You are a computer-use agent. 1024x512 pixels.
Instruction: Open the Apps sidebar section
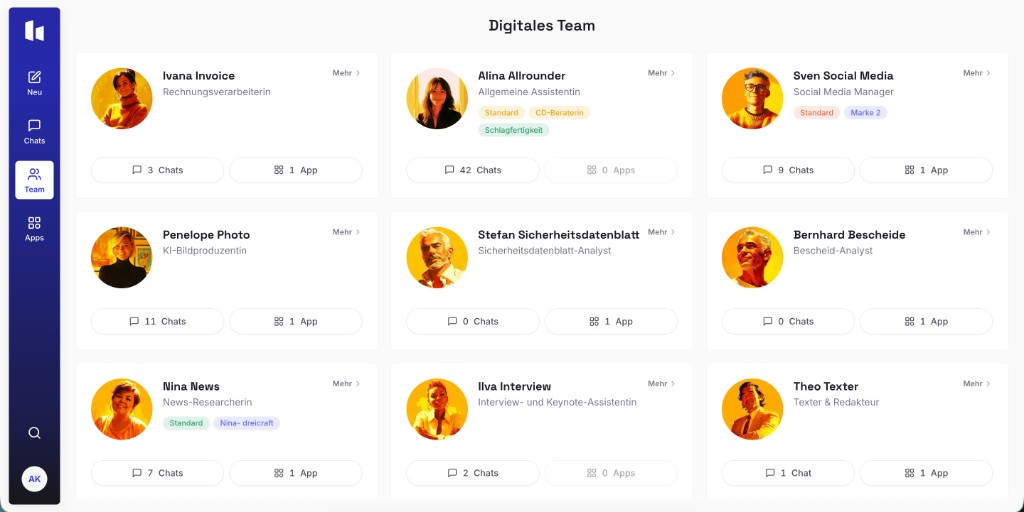[35, 229]
